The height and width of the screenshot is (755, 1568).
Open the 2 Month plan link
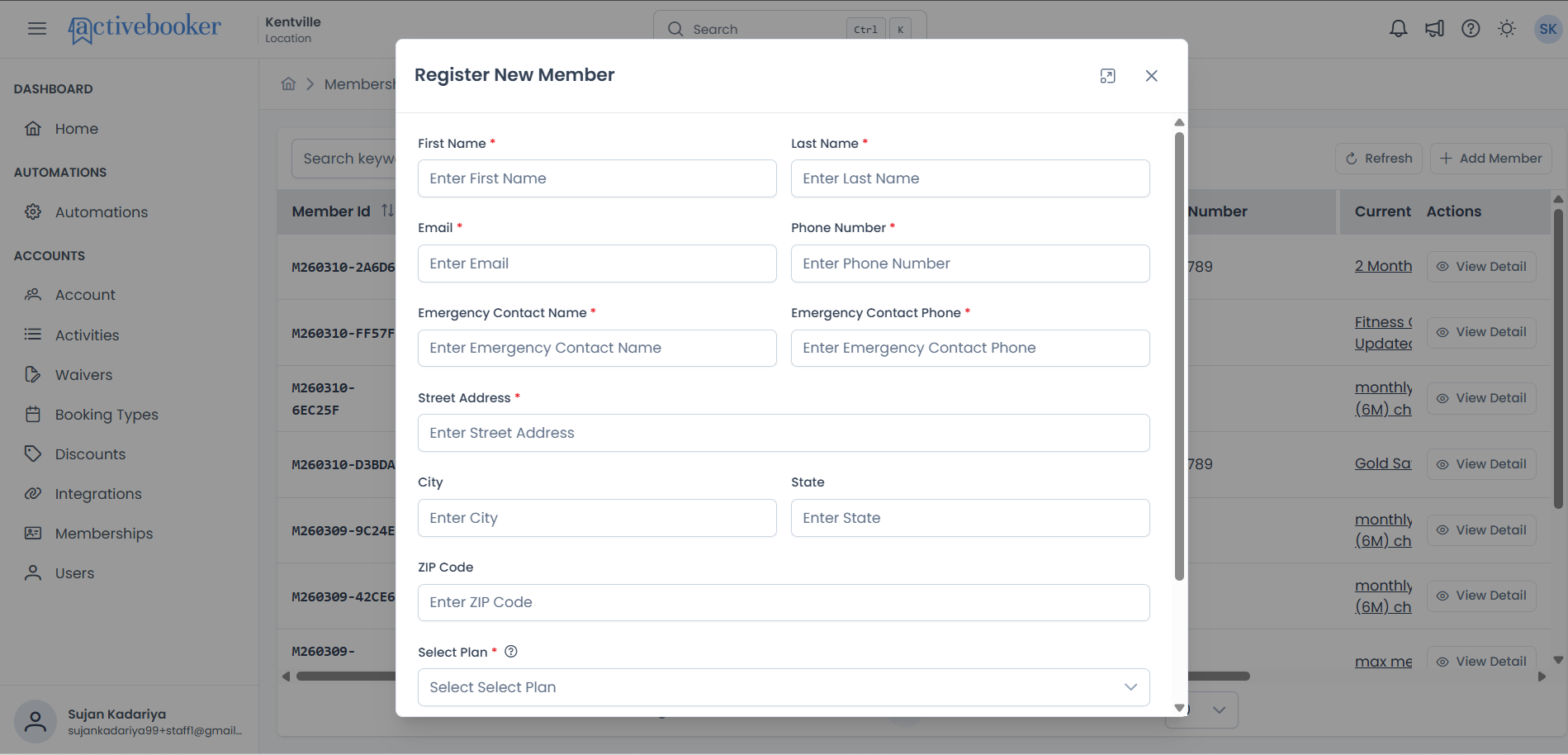[1383, 266]
